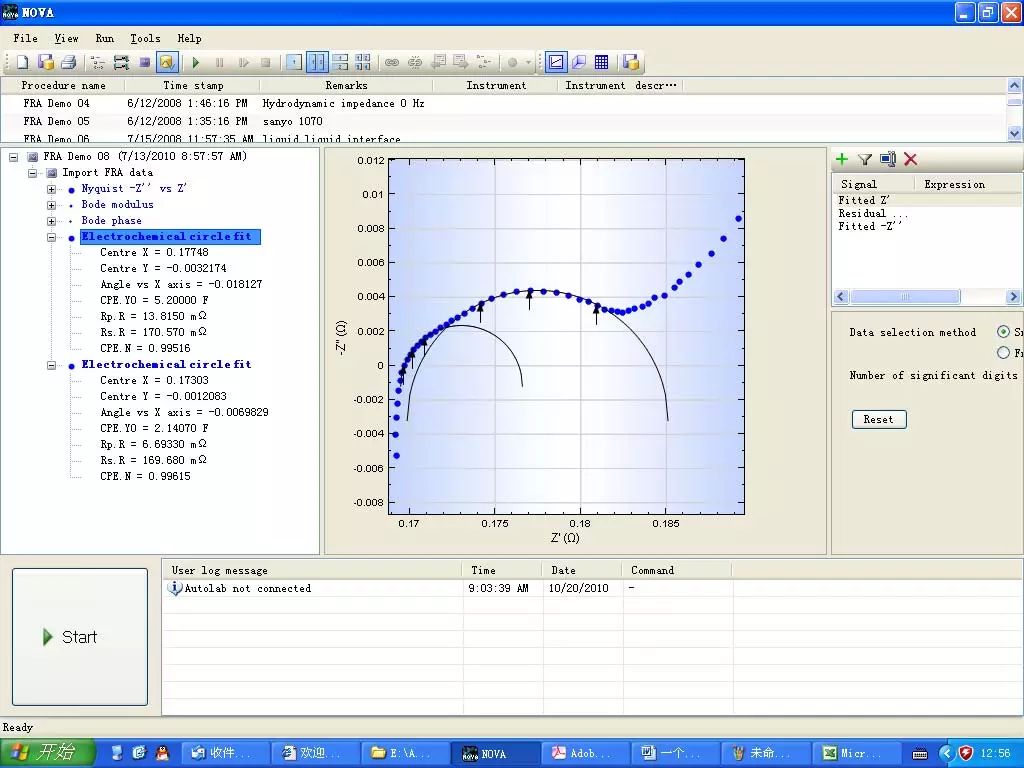Screen dimensions: 1024x768
Task: Collapse the Import FRA data node
Action: [x=32, y=173]
